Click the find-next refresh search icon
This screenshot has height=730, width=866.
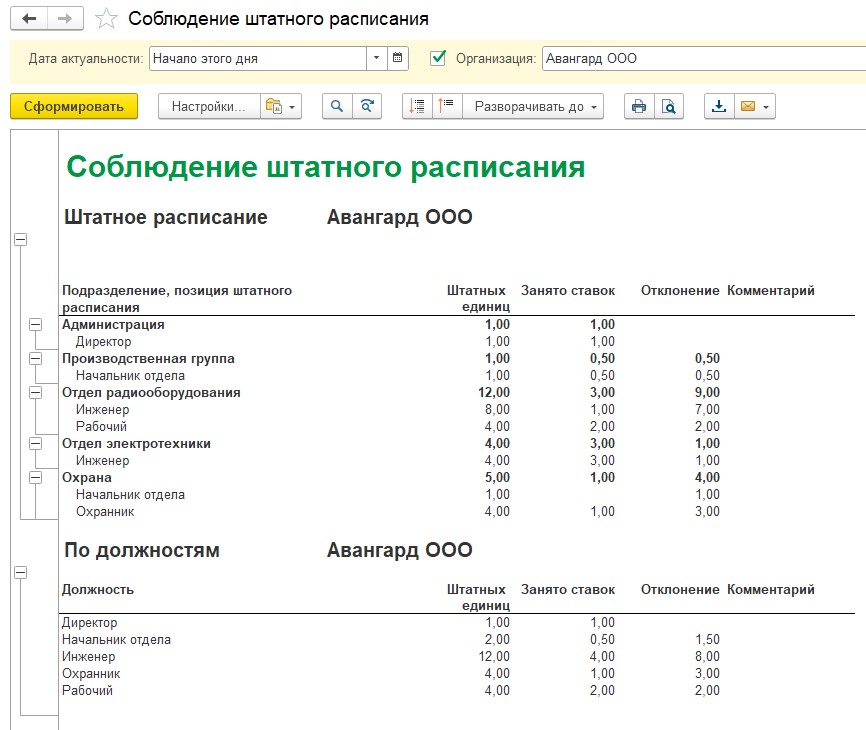tap(367, 106)
